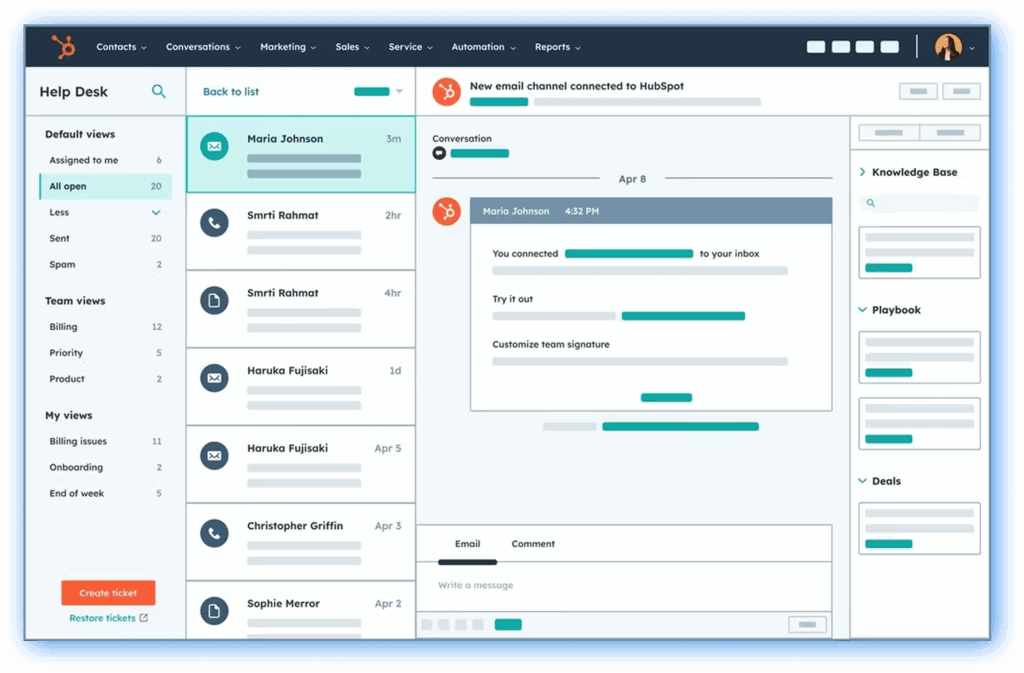Click the Deals card
Viewport: 1024px width, 673px height.
(x=920, y=528)
